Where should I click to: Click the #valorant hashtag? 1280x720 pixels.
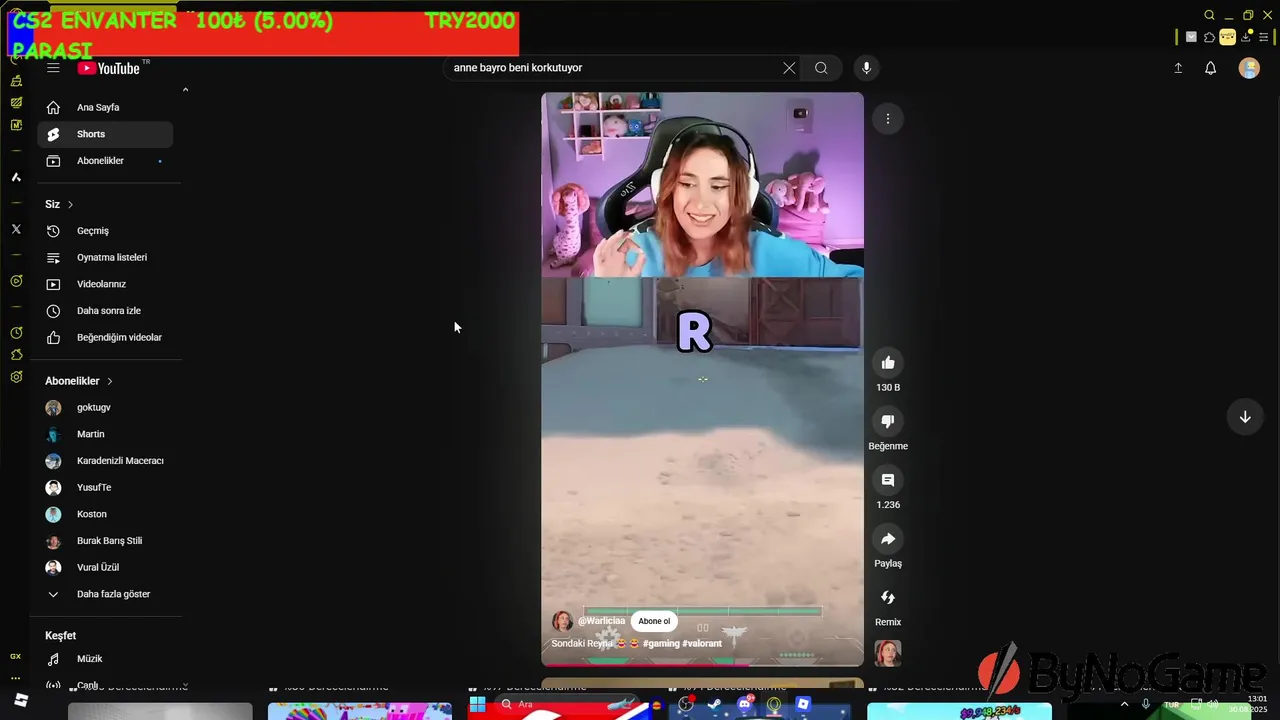(702, 643)
